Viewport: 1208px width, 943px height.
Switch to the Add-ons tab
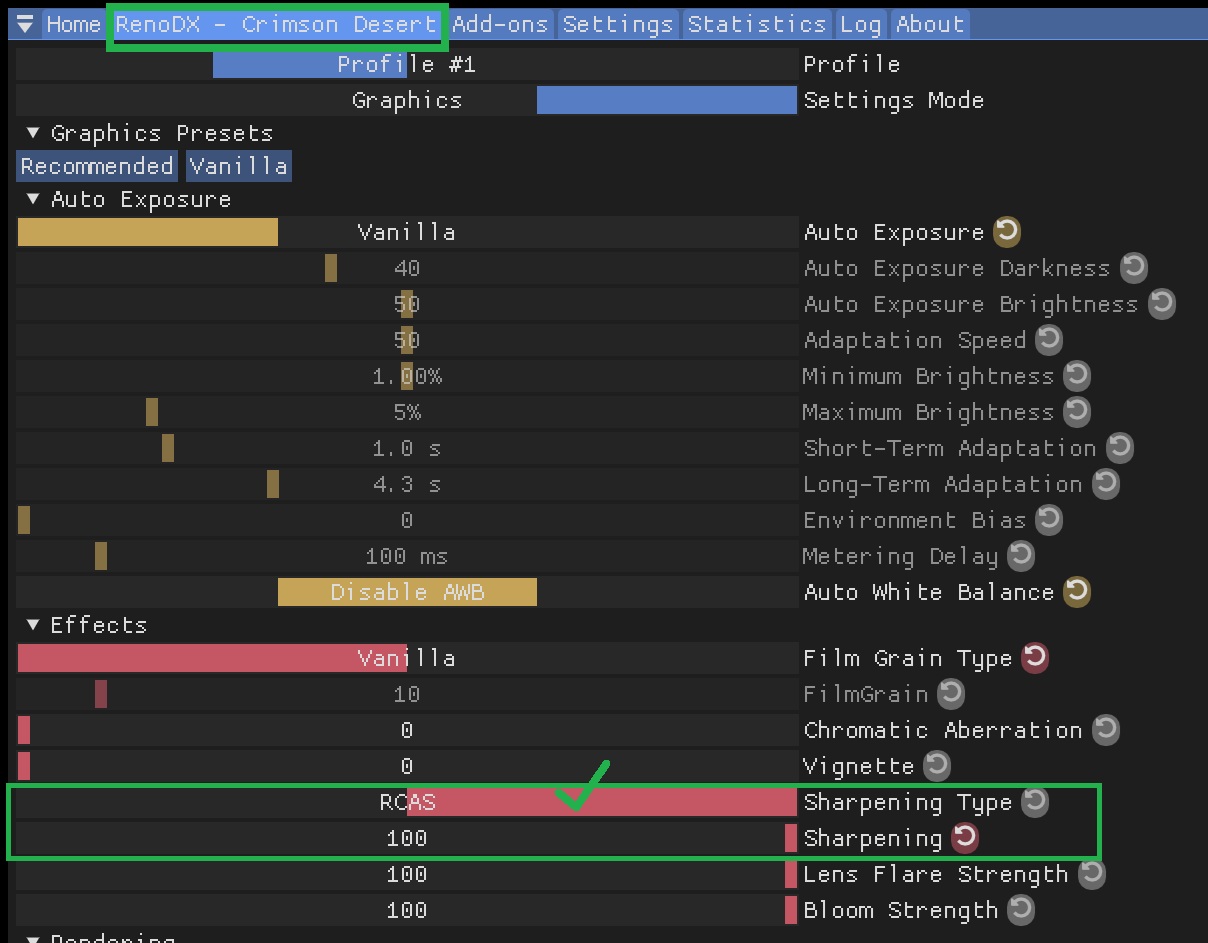[502, 25]
